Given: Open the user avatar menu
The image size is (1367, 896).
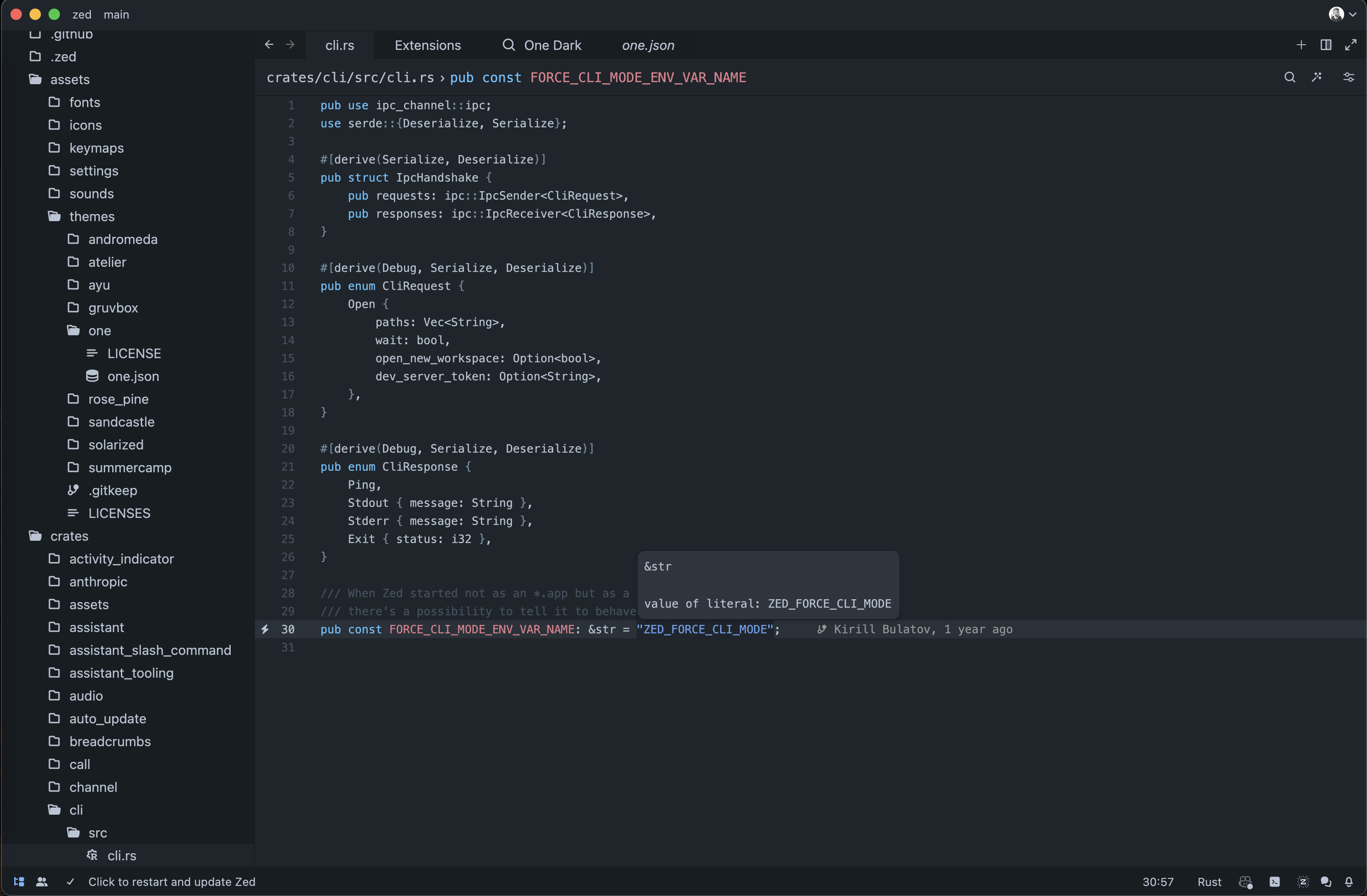Looking at the screenshot, I should (1342, 14).
